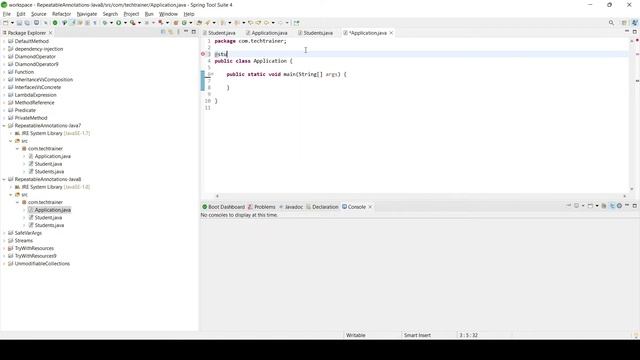Switch to the Problems tab
640x360 pixels.
click(264, 207)
